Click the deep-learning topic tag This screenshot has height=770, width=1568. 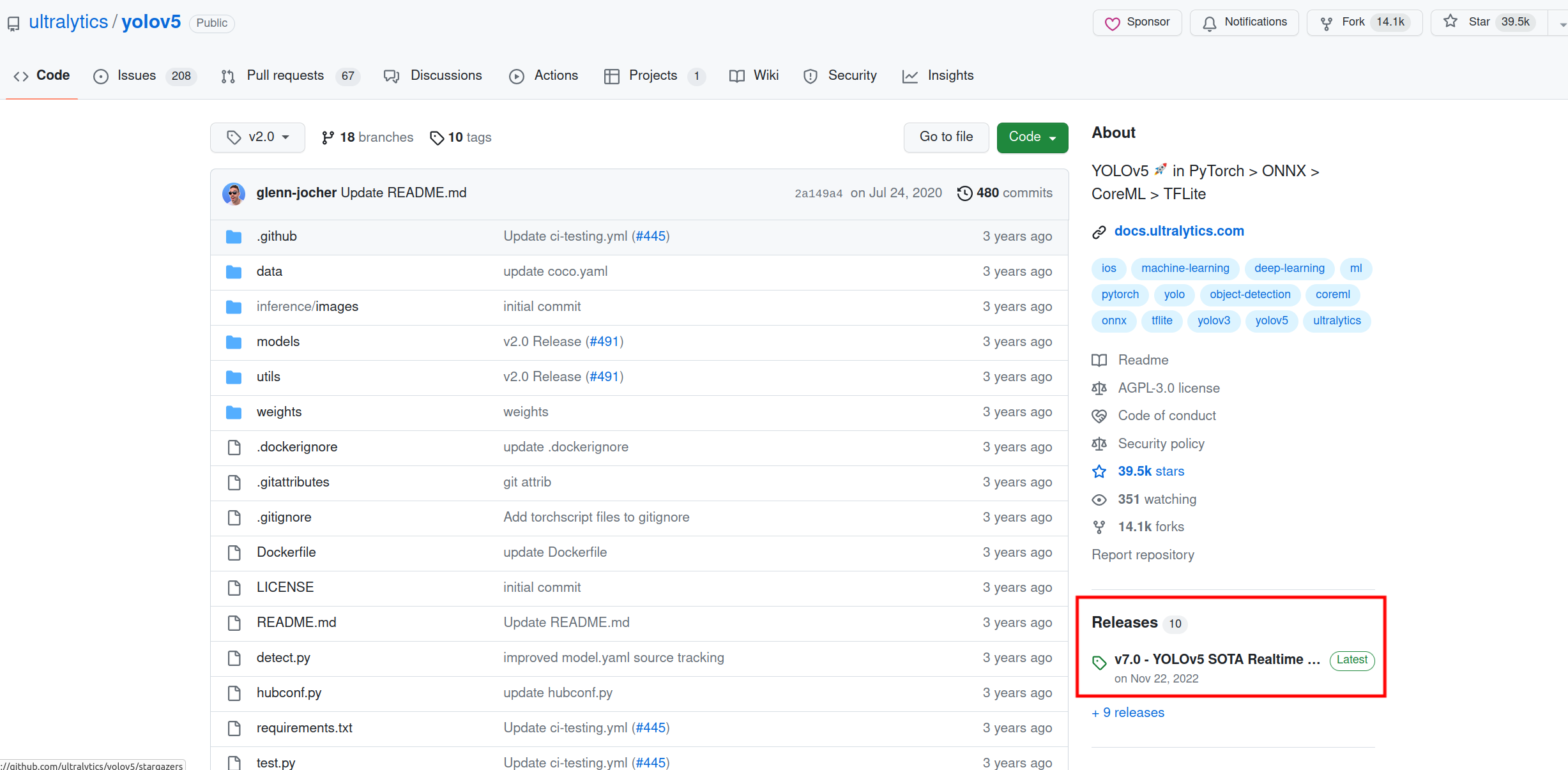tap(1289, 269)
